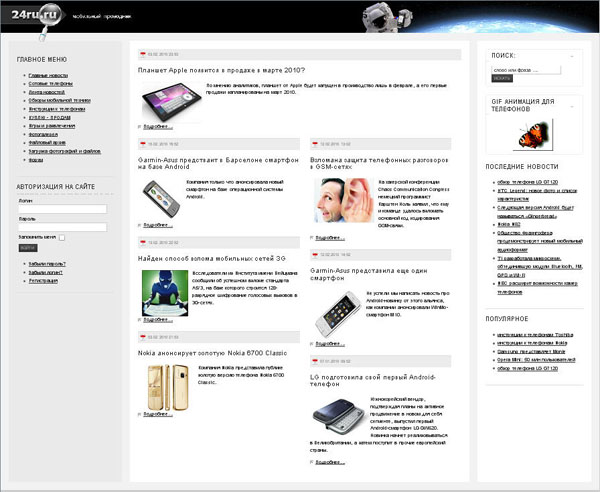
Task: Focus the Логин input field
Action: coord(63,209)
